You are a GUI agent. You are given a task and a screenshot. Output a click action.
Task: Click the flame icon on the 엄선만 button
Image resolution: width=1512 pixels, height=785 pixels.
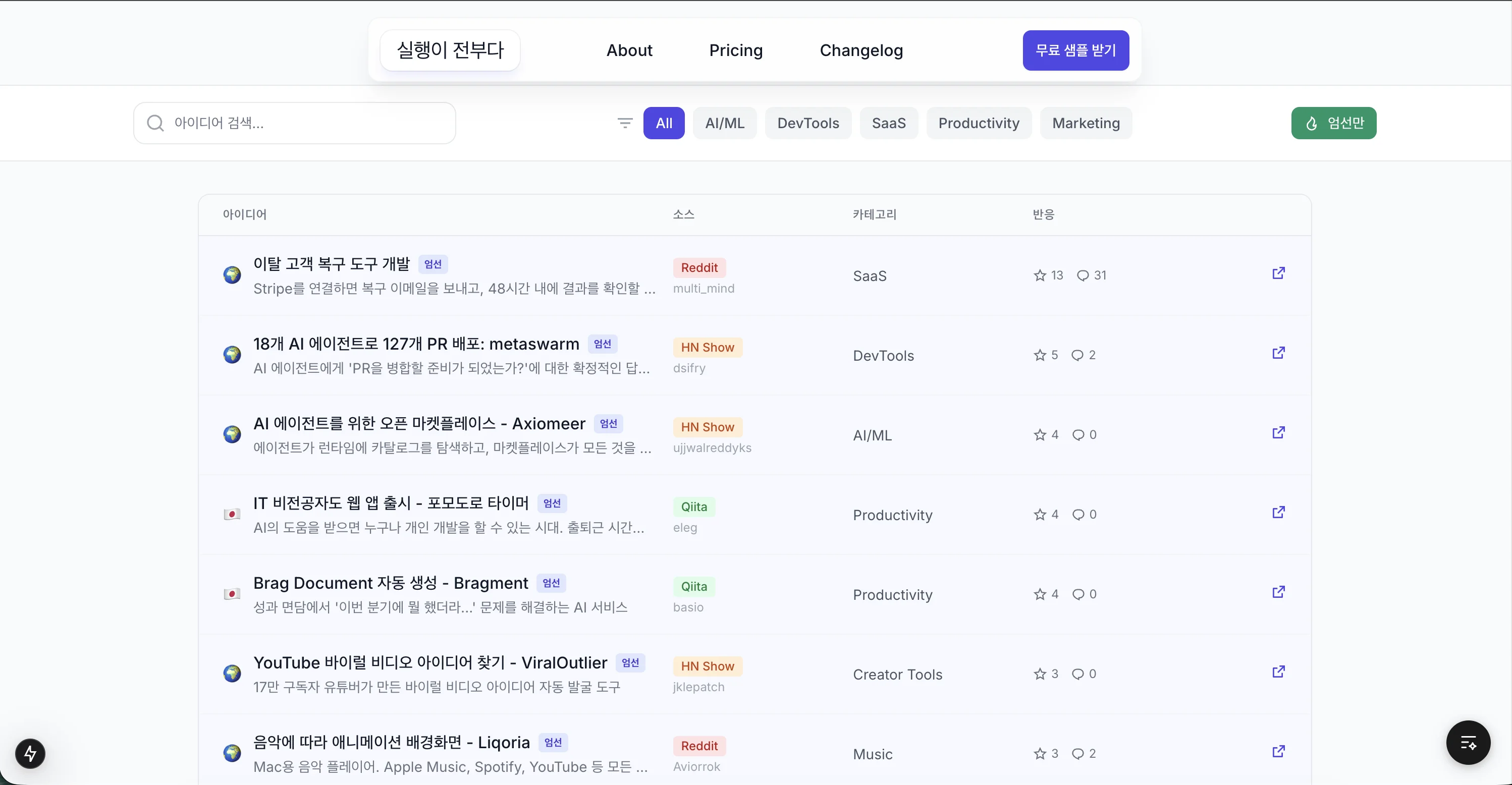(1312, 123)
